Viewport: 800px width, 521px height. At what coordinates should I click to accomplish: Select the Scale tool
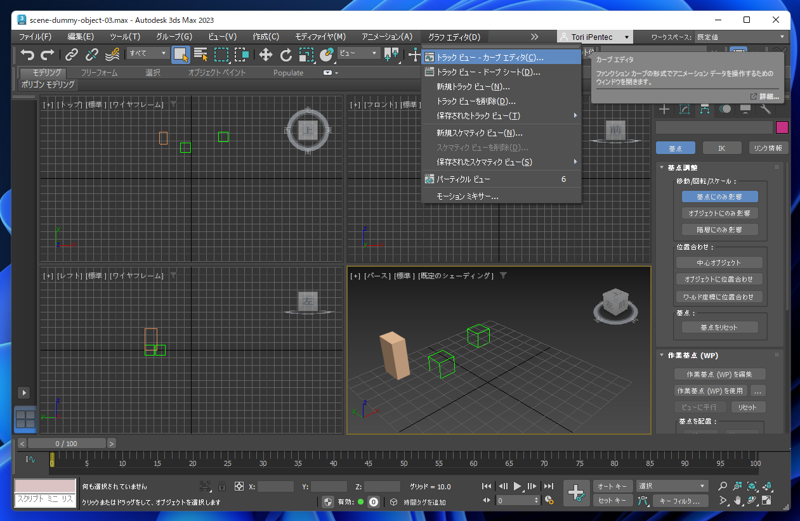tap(306, 54)
